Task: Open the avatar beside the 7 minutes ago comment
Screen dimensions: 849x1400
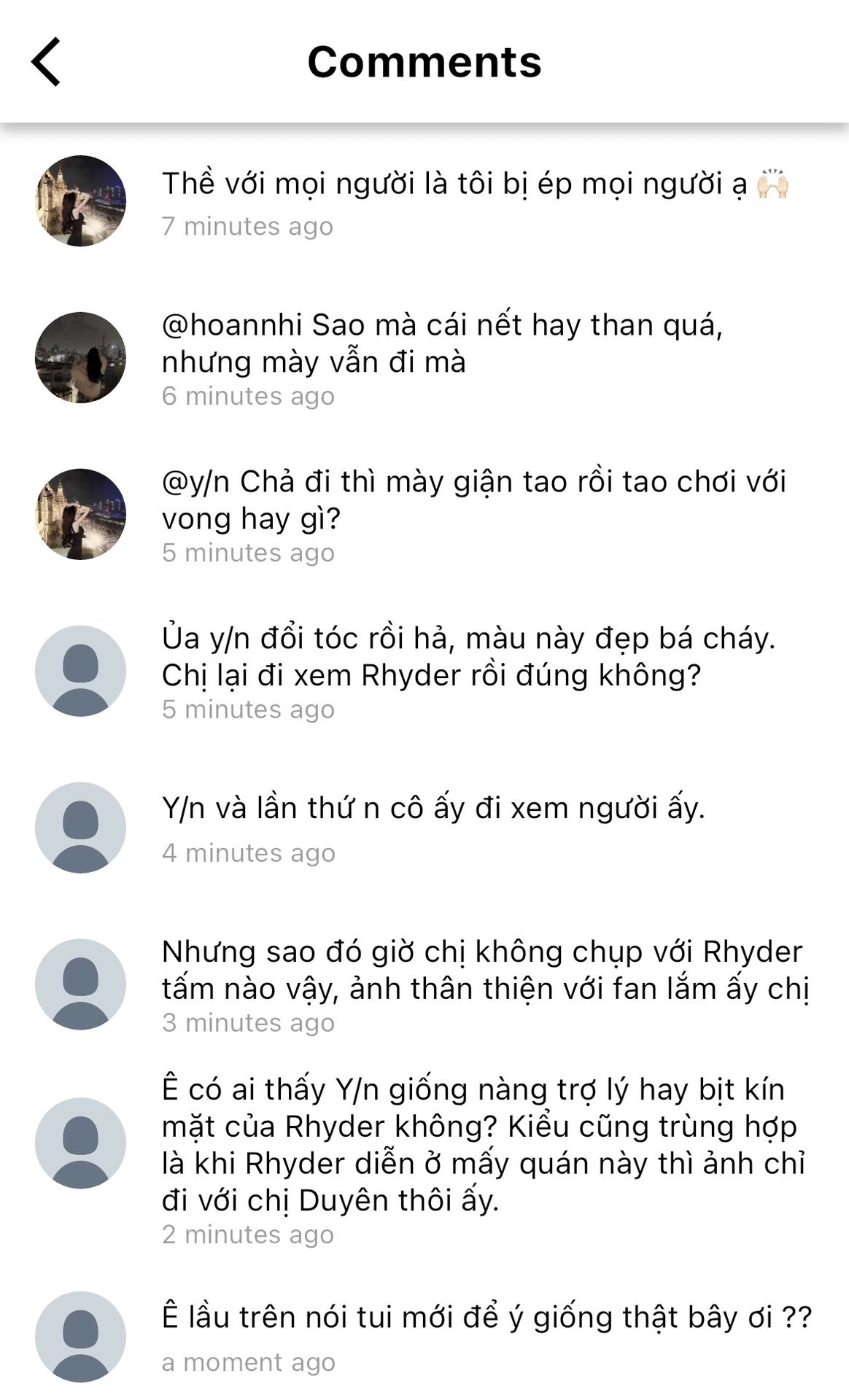Action: (80, 201)
